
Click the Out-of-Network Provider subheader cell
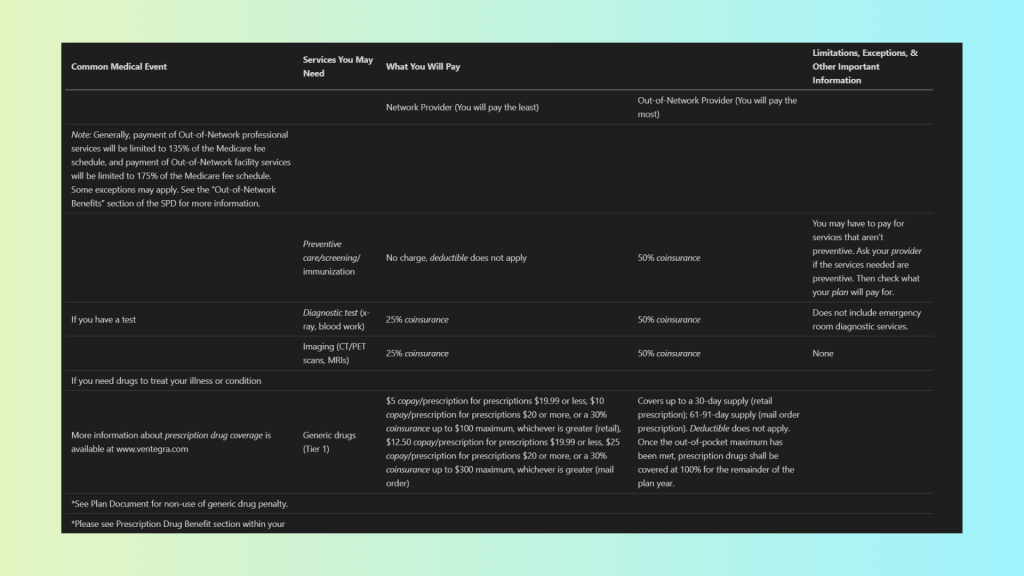pos(717,107)
